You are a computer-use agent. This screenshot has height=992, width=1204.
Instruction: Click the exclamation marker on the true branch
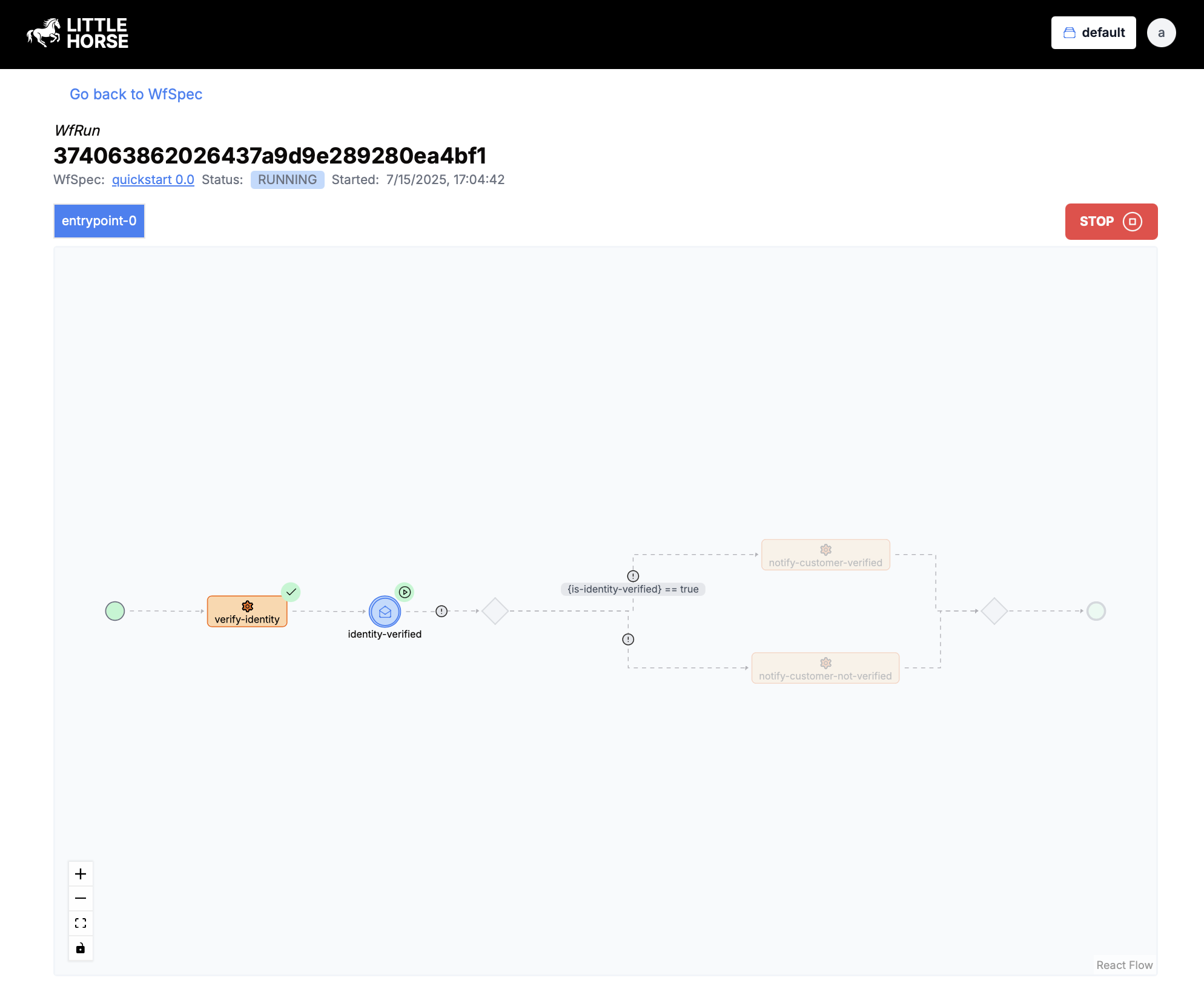coord(632,575)
